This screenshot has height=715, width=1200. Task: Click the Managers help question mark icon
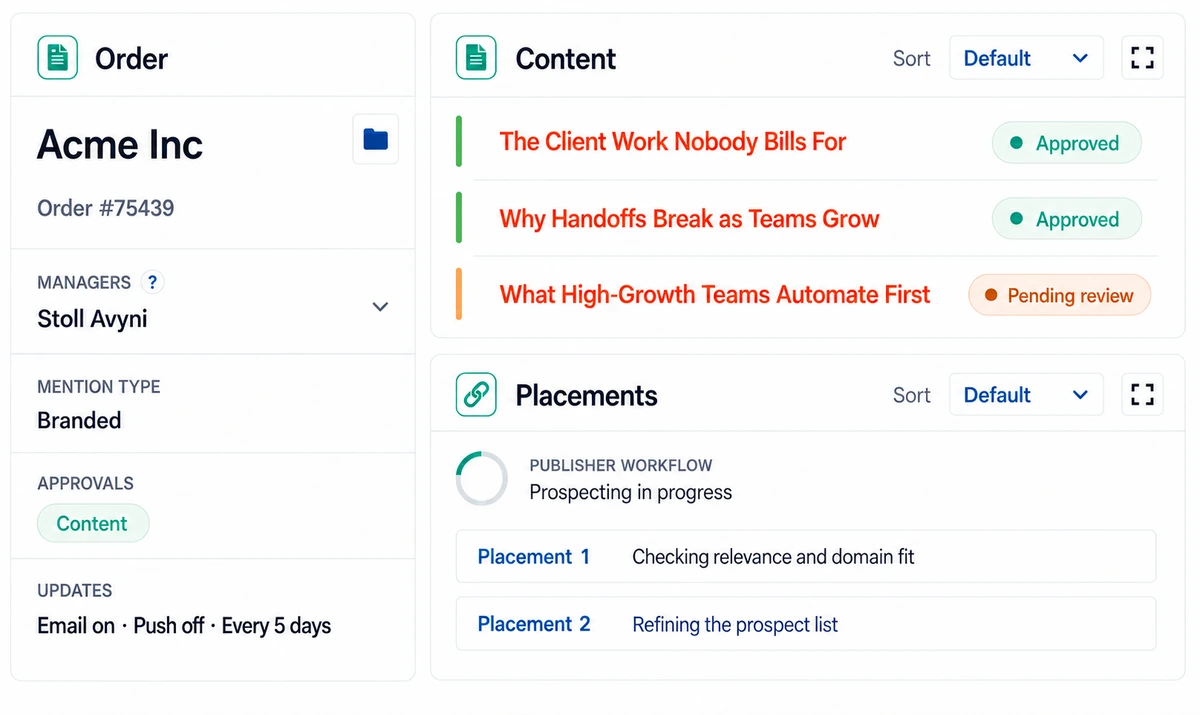[x=152, y=282]
